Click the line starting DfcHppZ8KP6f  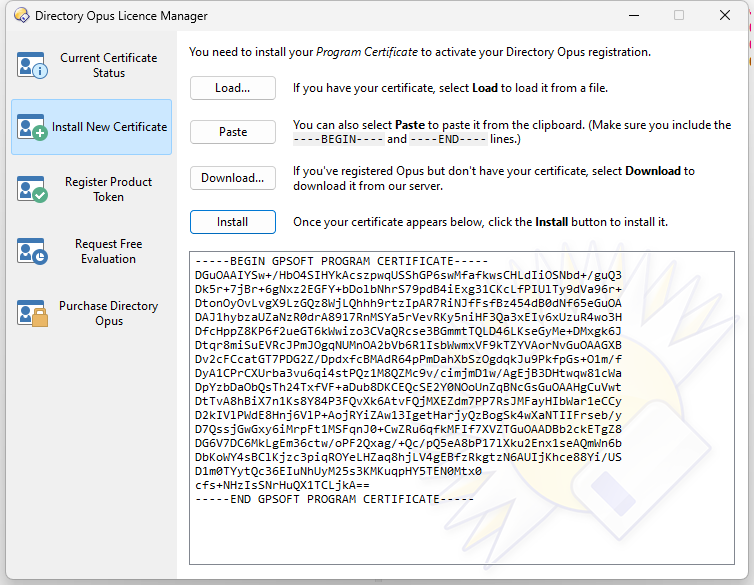(x=408, y=331)
